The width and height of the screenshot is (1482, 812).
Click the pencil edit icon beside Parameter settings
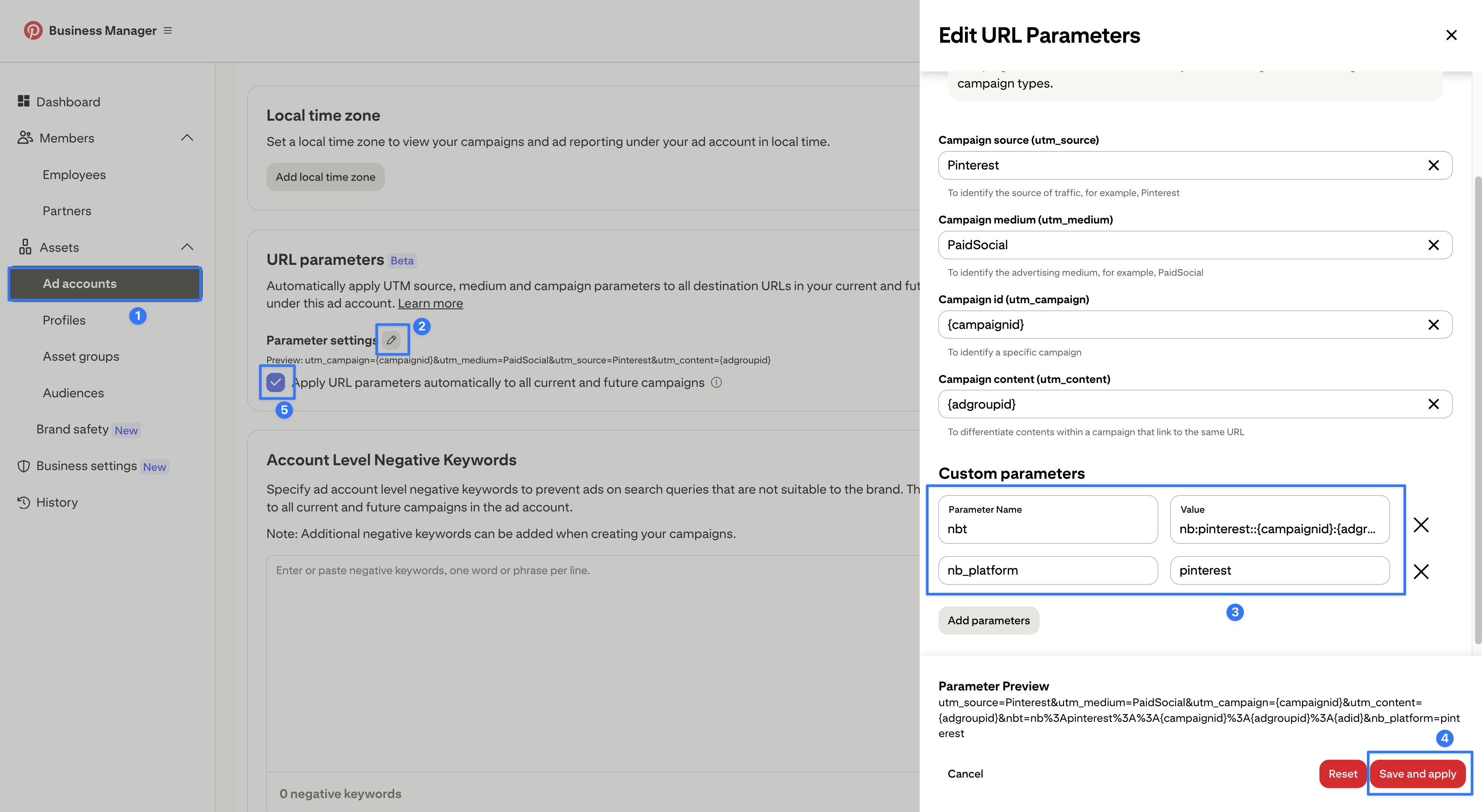pyautogui.click(x=391, y=340)
